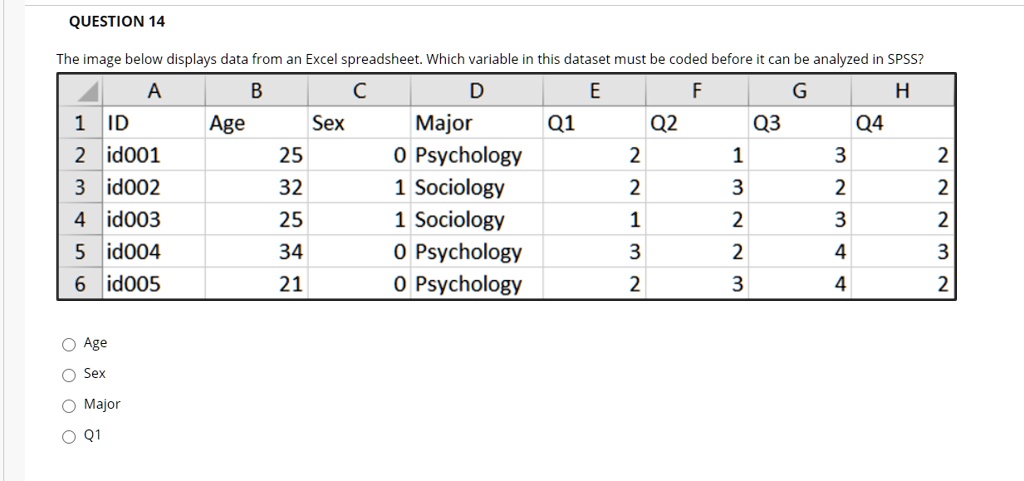
Task: Select the "Age" radio answer option
Action: [x=69, y=344]
